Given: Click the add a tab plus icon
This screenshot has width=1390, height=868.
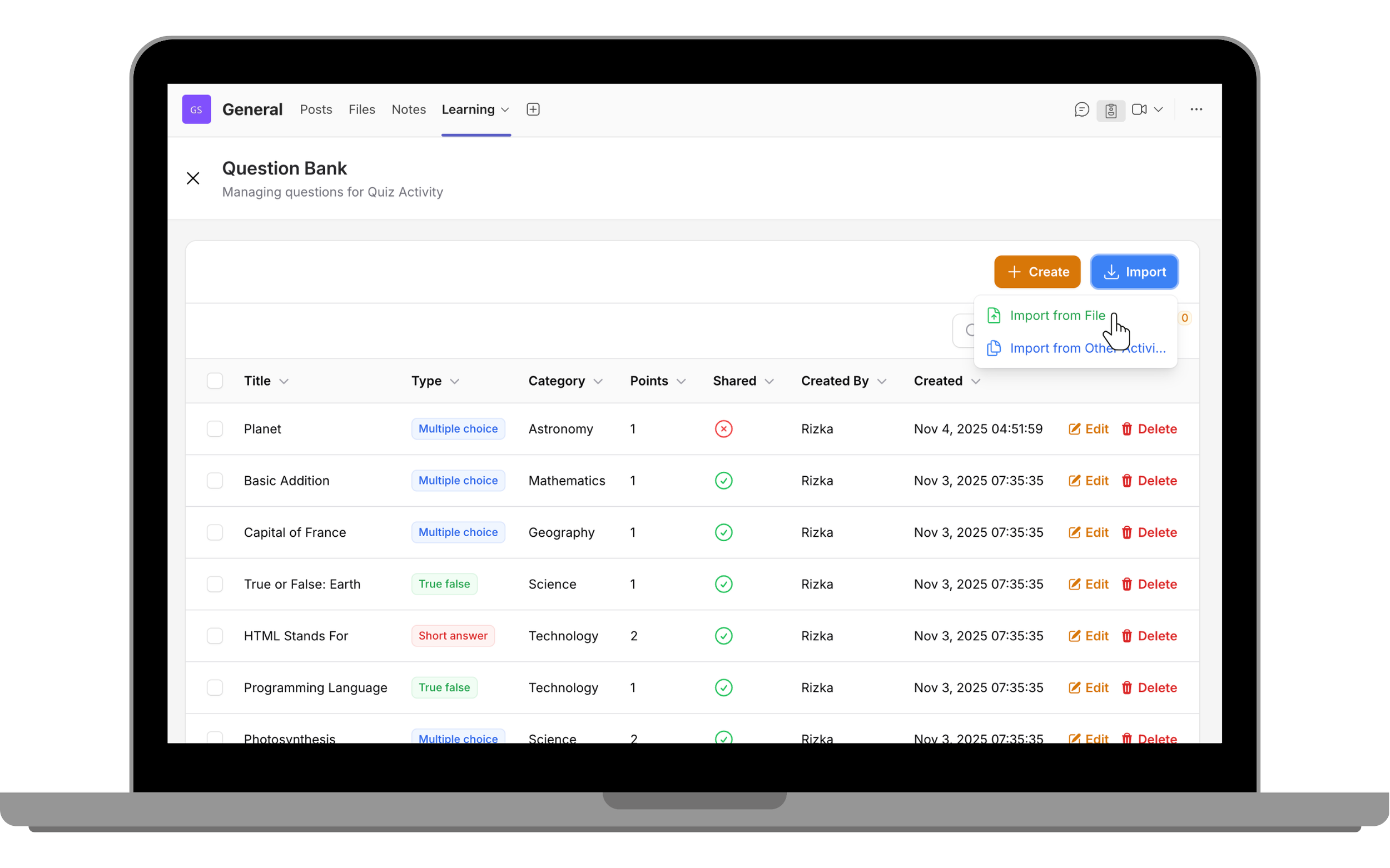Looking at the screenshot, I should pos(533,109).
